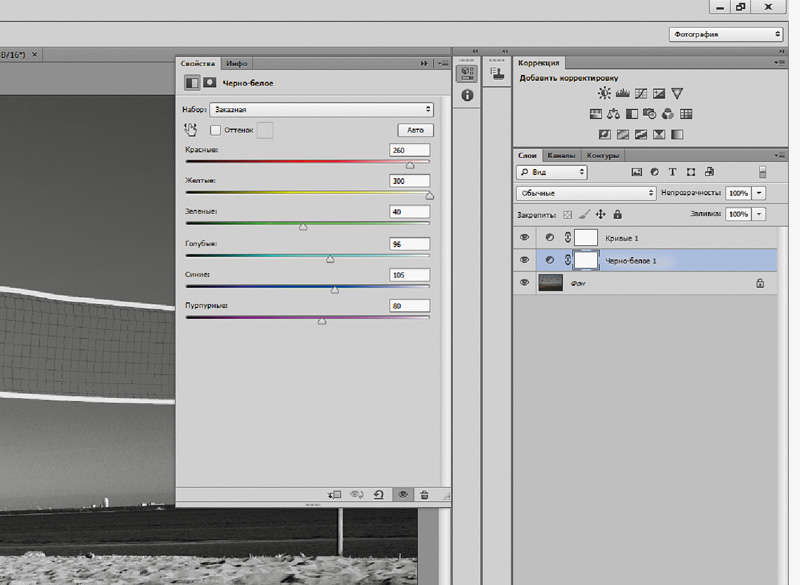The image size is (800, 585).
Task: Open the Обычные blend mode dropdown
Action: tap(586, 192)
